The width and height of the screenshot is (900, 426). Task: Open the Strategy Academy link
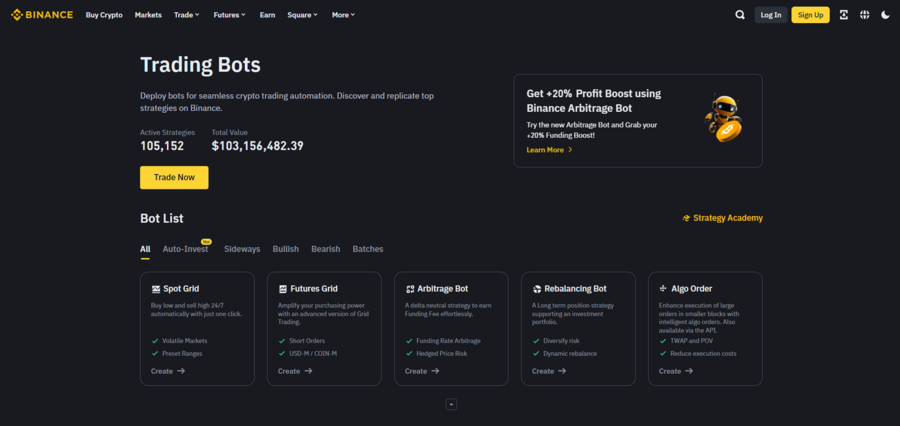[x=723, y=218]
